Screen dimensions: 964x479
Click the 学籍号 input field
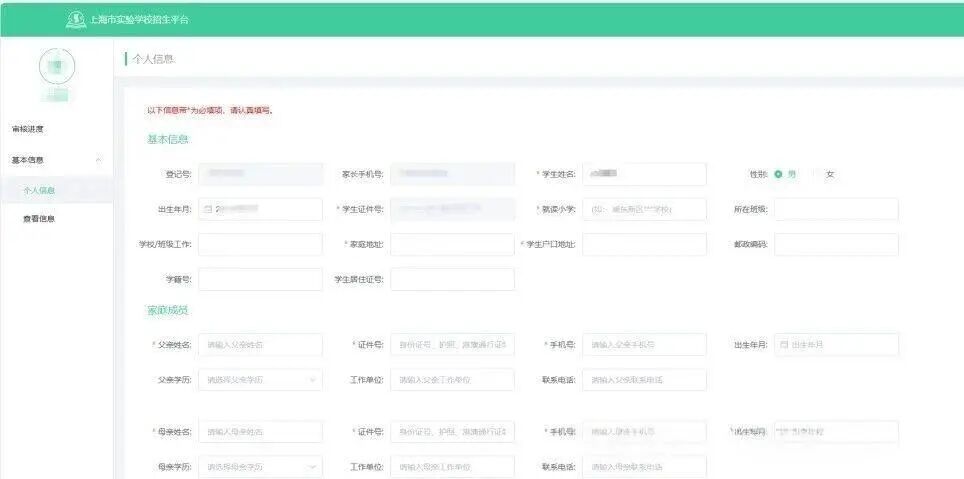(260, 279)
